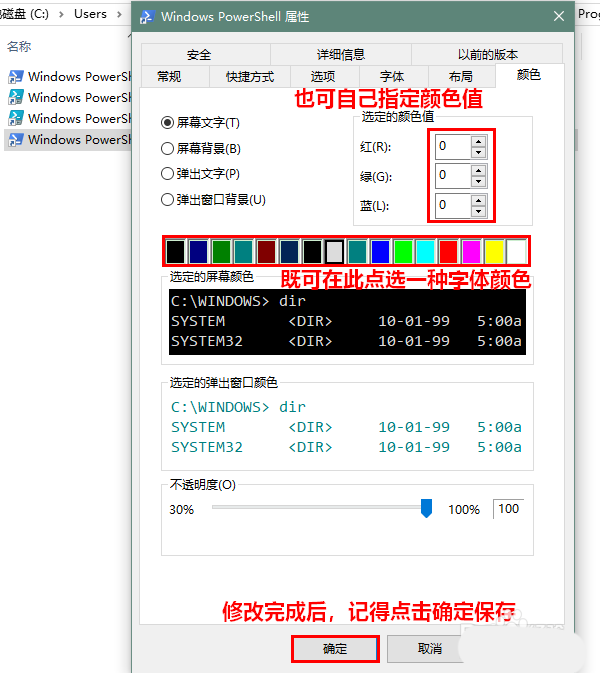Increase the 蓝(L) value with up arrow

[479, 200]
